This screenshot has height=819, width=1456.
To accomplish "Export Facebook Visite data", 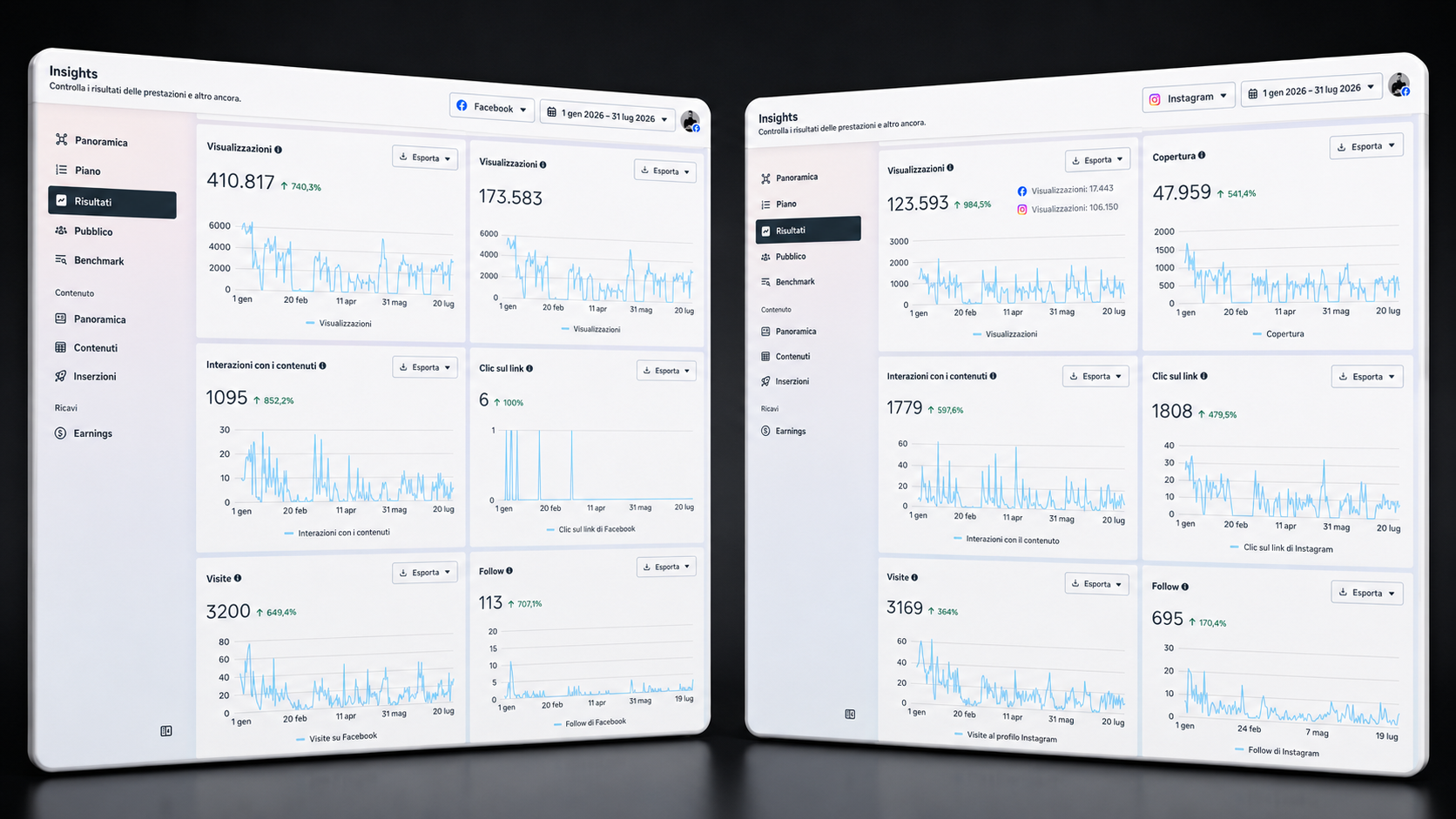I will click(425, 572).
